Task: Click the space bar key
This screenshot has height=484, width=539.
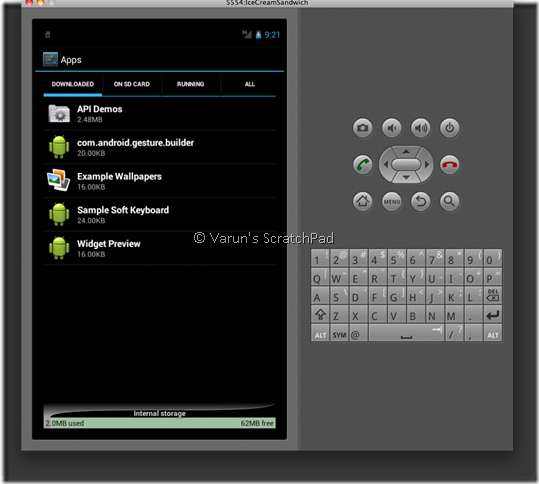Action: pyautogui.click(x=406, y=333)
